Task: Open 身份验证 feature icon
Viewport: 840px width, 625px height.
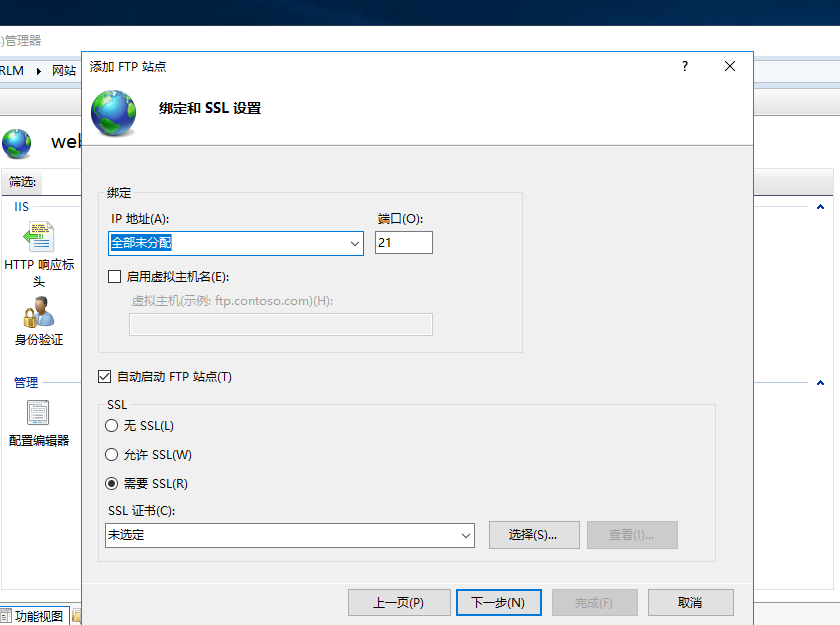Action: pyautogui.click(x=39, y=312)
